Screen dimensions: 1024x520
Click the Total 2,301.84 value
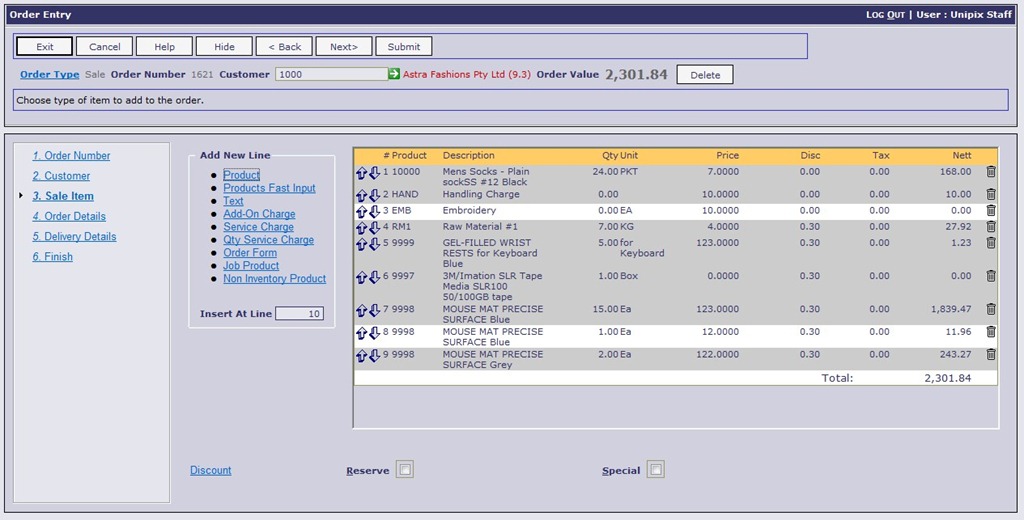click(948, 378)
